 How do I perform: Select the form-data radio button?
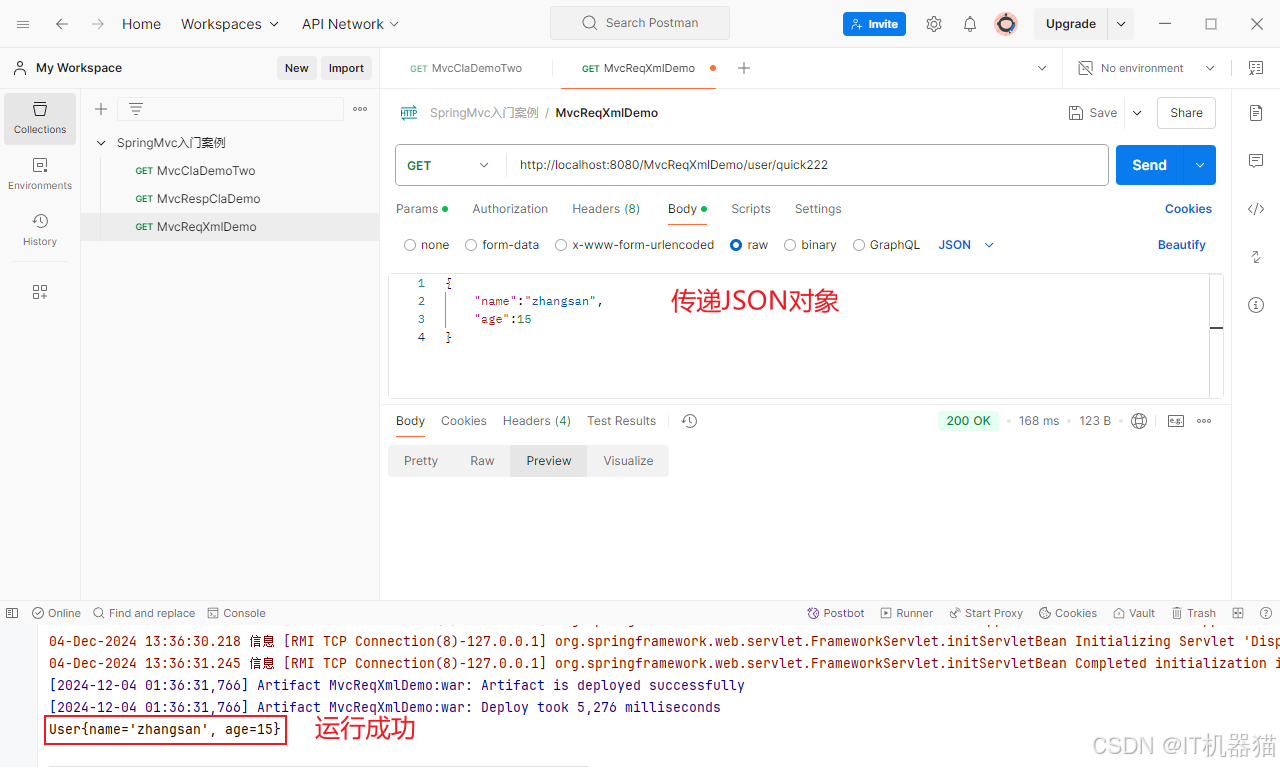tap(471, 245)
